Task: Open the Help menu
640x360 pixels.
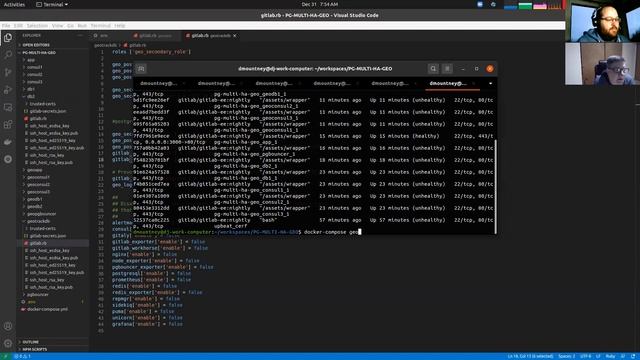Action: (x=120, y=25)
